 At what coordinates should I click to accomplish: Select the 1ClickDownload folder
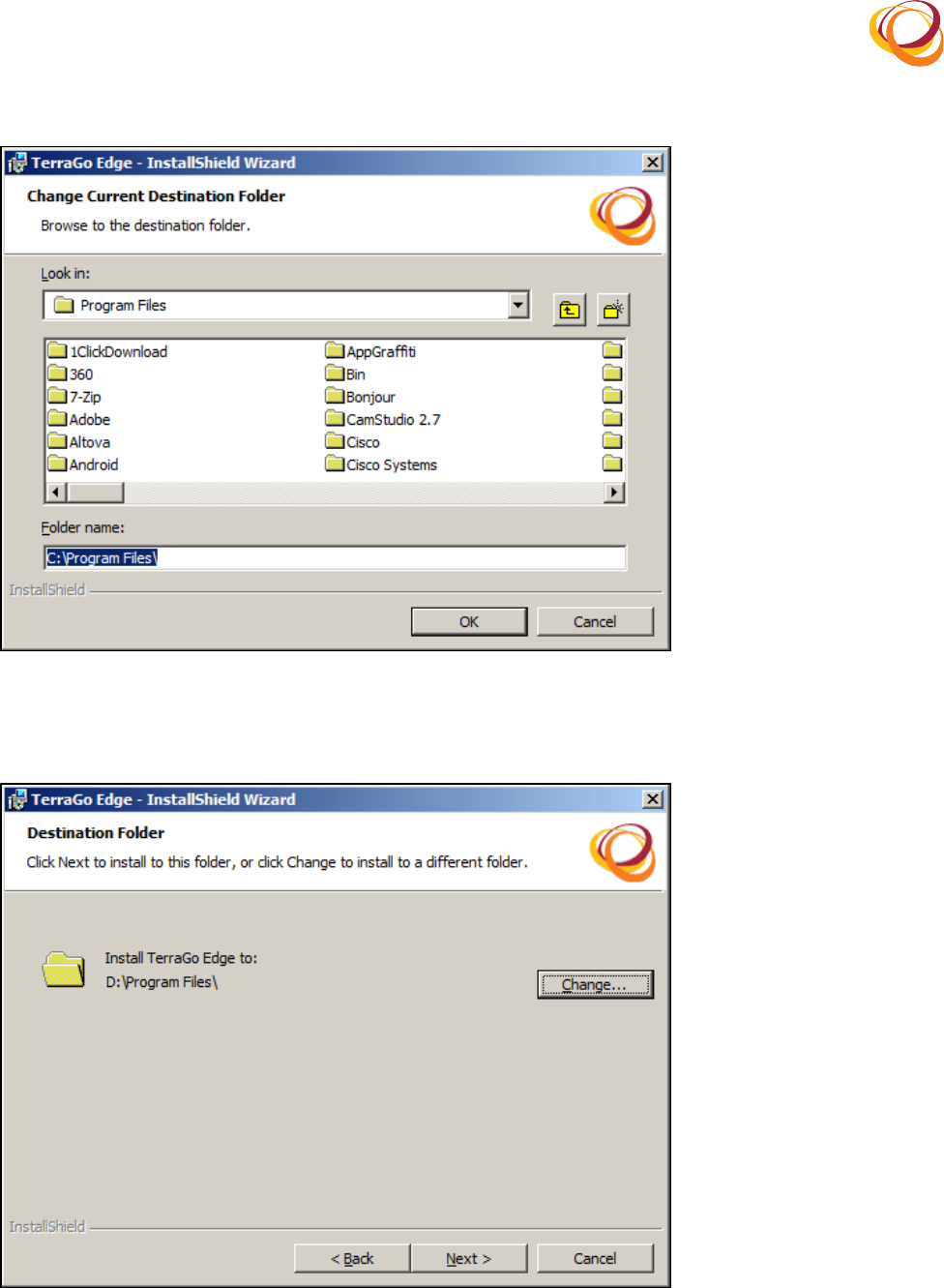[x=108, y=351]
